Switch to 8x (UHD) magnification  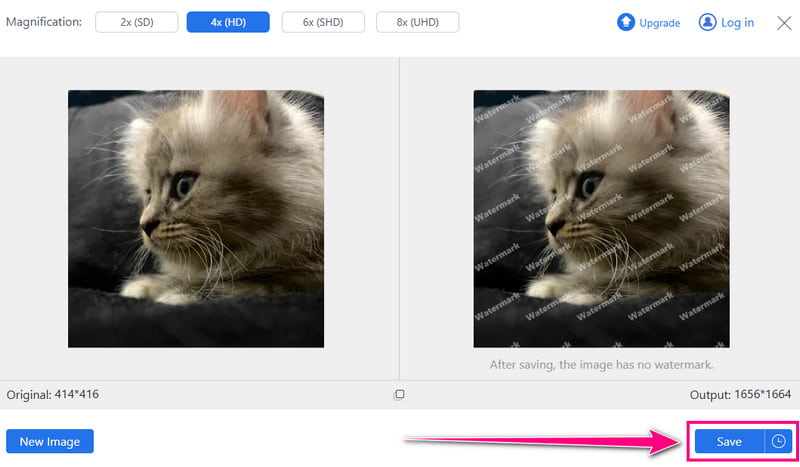417,22
